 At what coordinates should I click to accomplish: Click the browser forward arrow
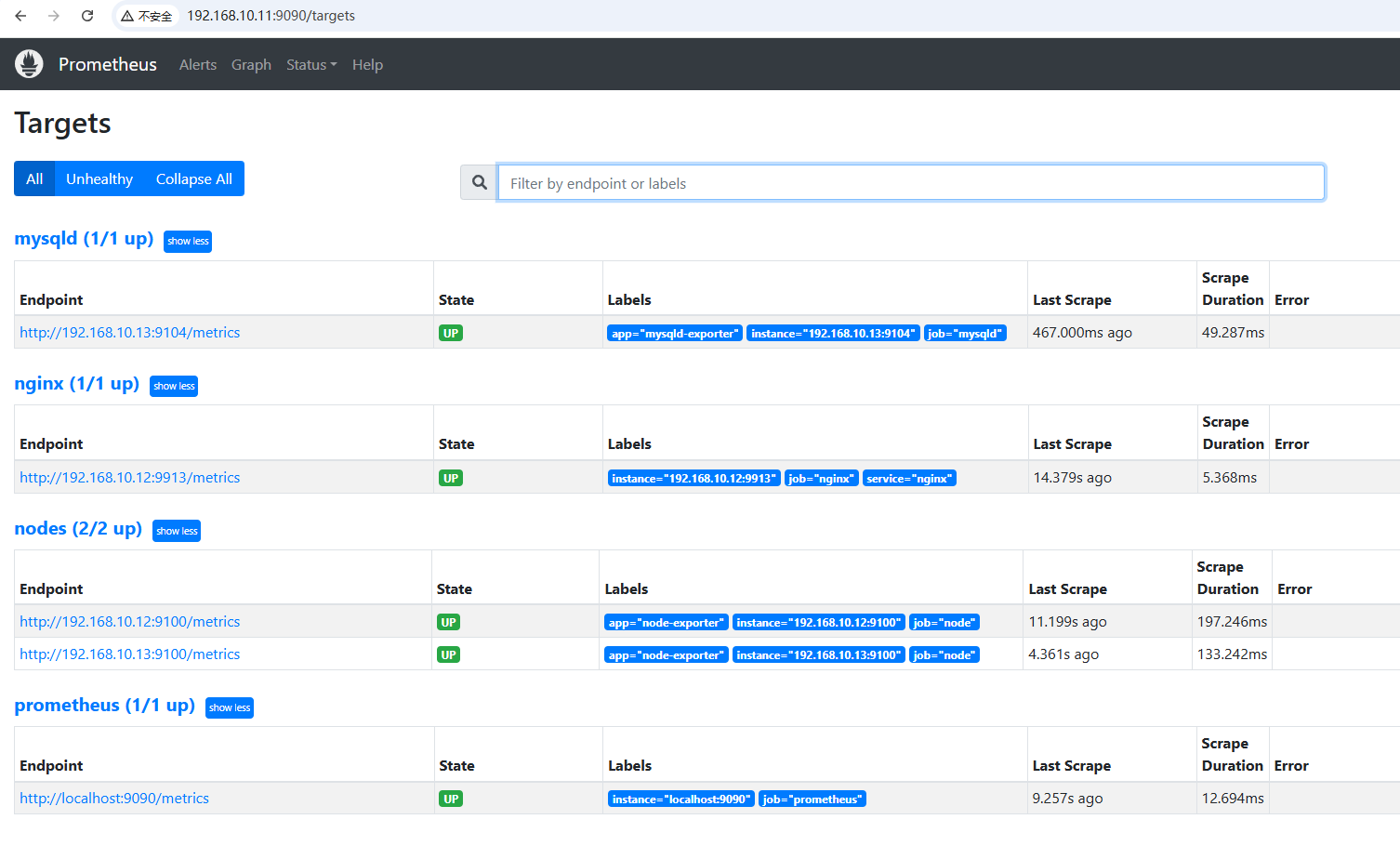(x=54, y=16)
